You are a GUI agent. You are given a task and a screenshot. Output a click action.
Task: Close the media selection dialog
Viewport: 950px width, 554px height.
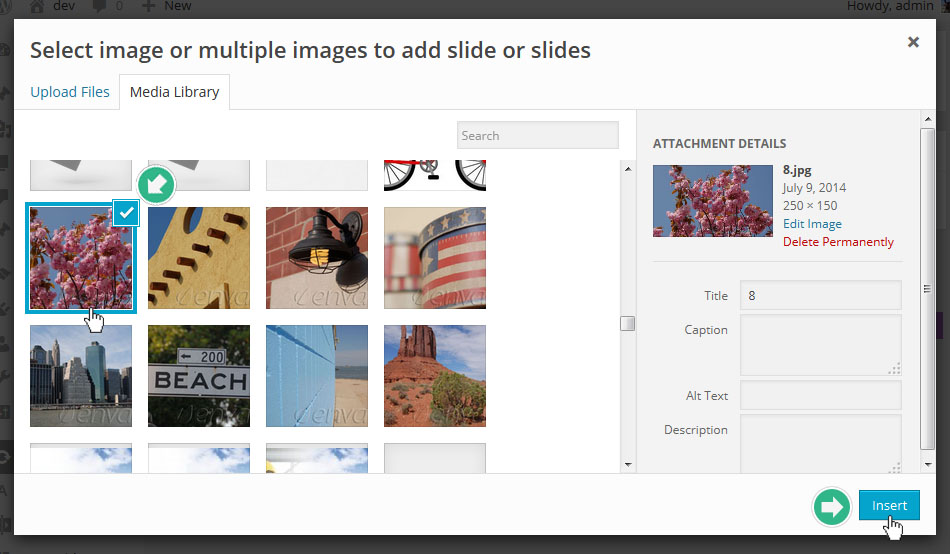[x=912, y=42]
